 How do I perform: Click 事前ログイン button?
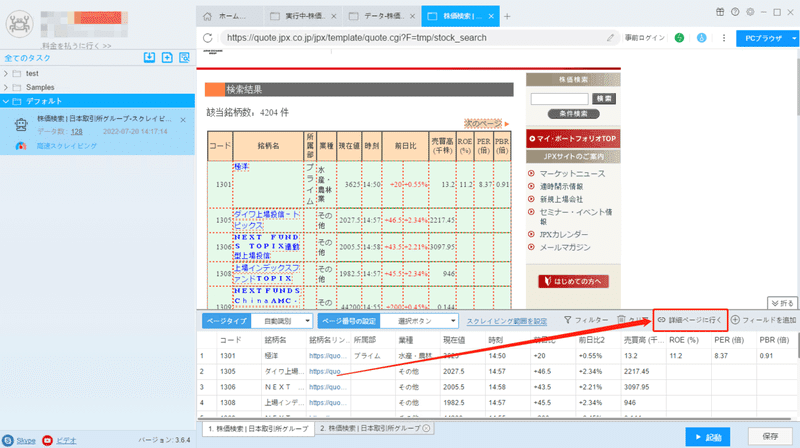coord(645,38)
